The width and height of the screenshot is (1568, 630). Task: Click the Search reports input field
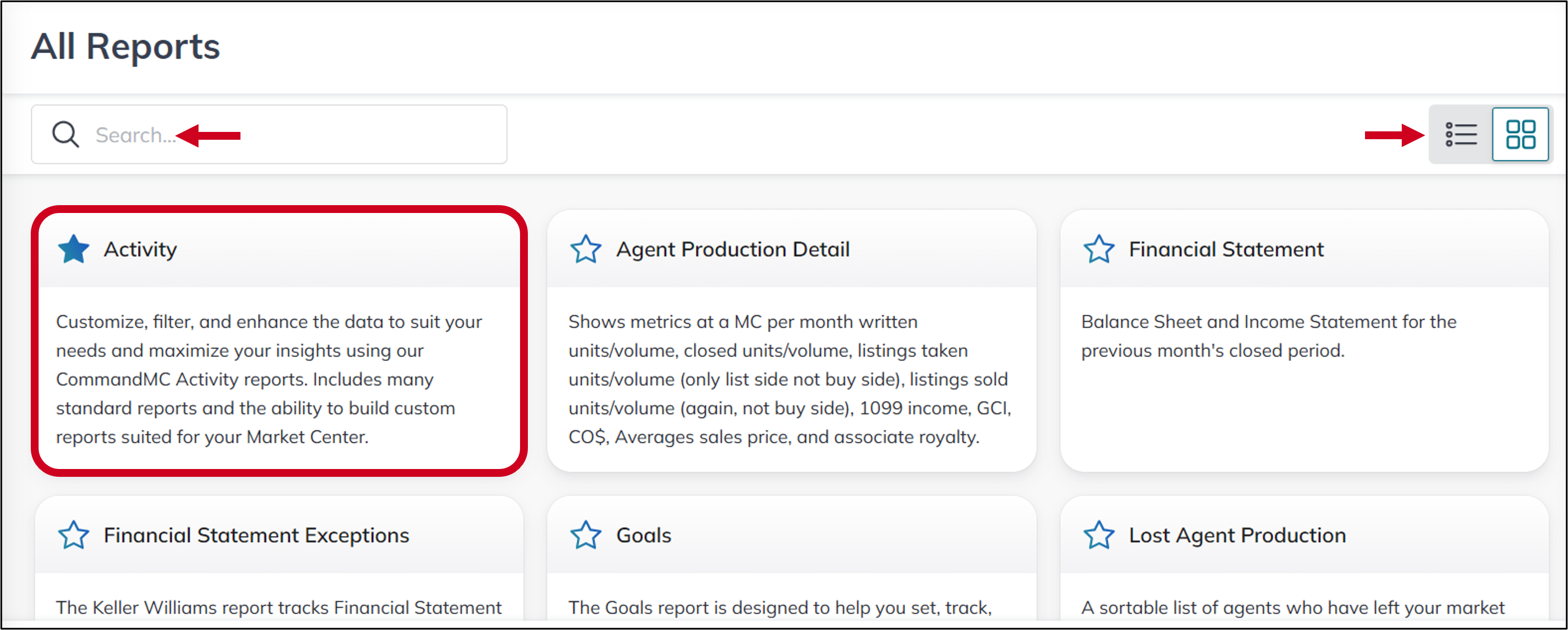269,135
